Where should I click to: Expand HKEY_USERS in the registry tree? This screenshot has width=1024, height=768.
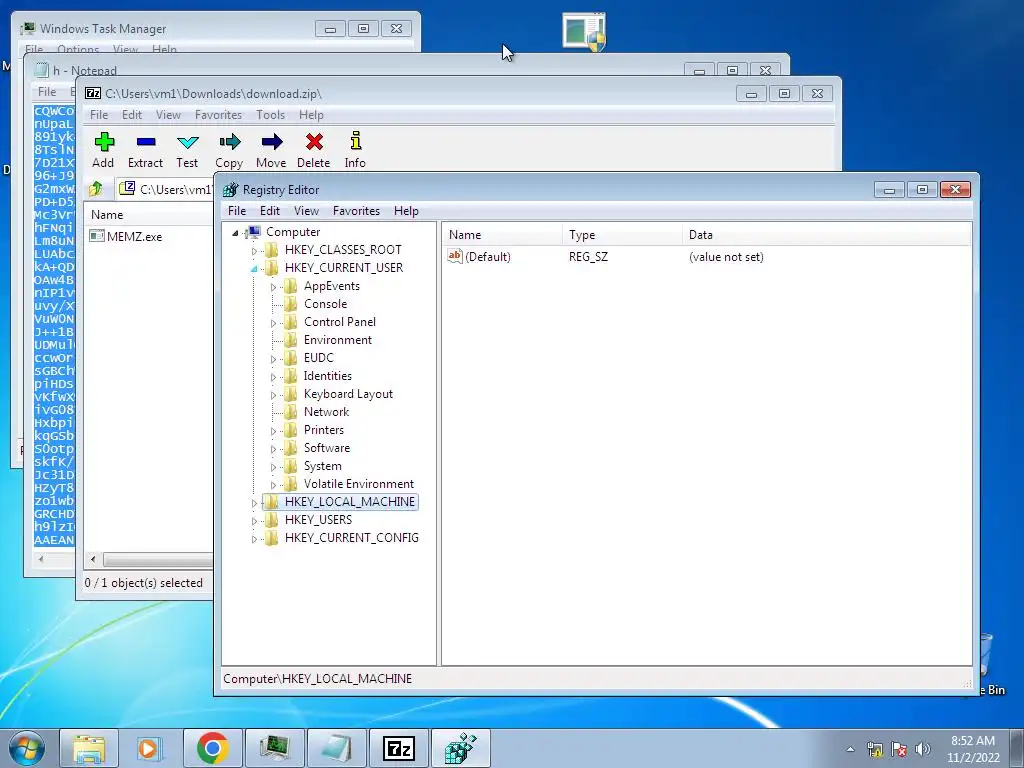click(x=254, y=520)
